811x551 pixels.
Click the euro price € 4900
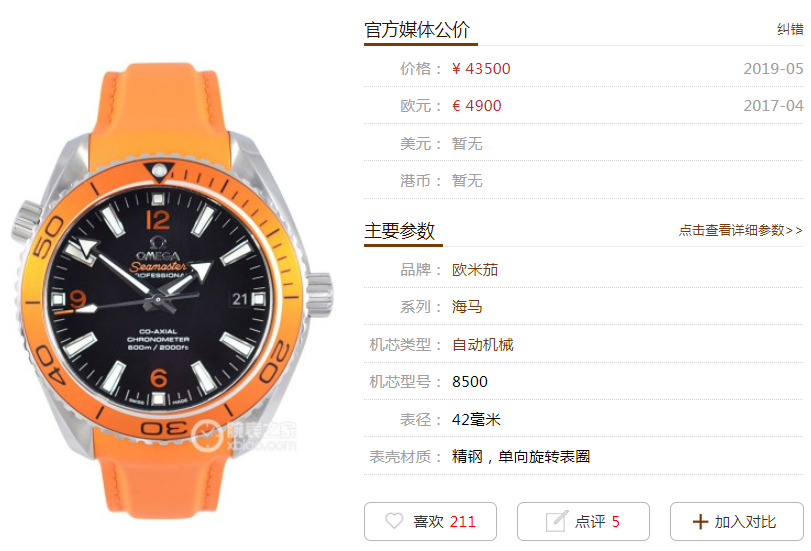click(x=476, y=106)
